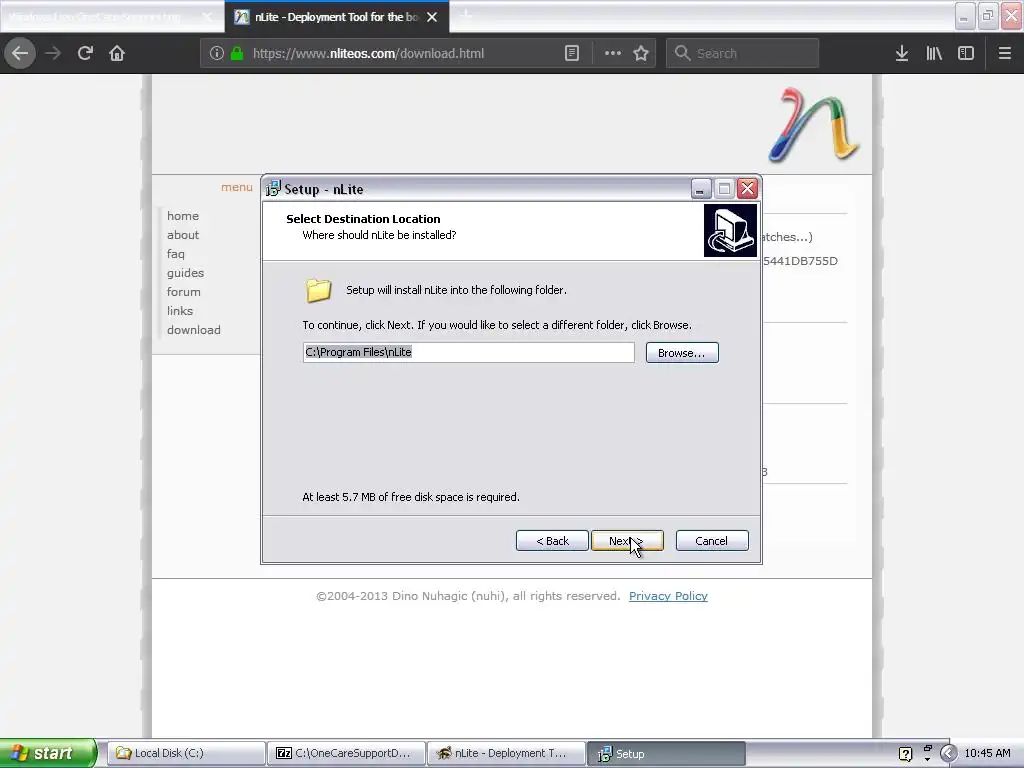Screen dimensions: 1024x768
Task: Open the download menu link
Action: tap(193, 330)
